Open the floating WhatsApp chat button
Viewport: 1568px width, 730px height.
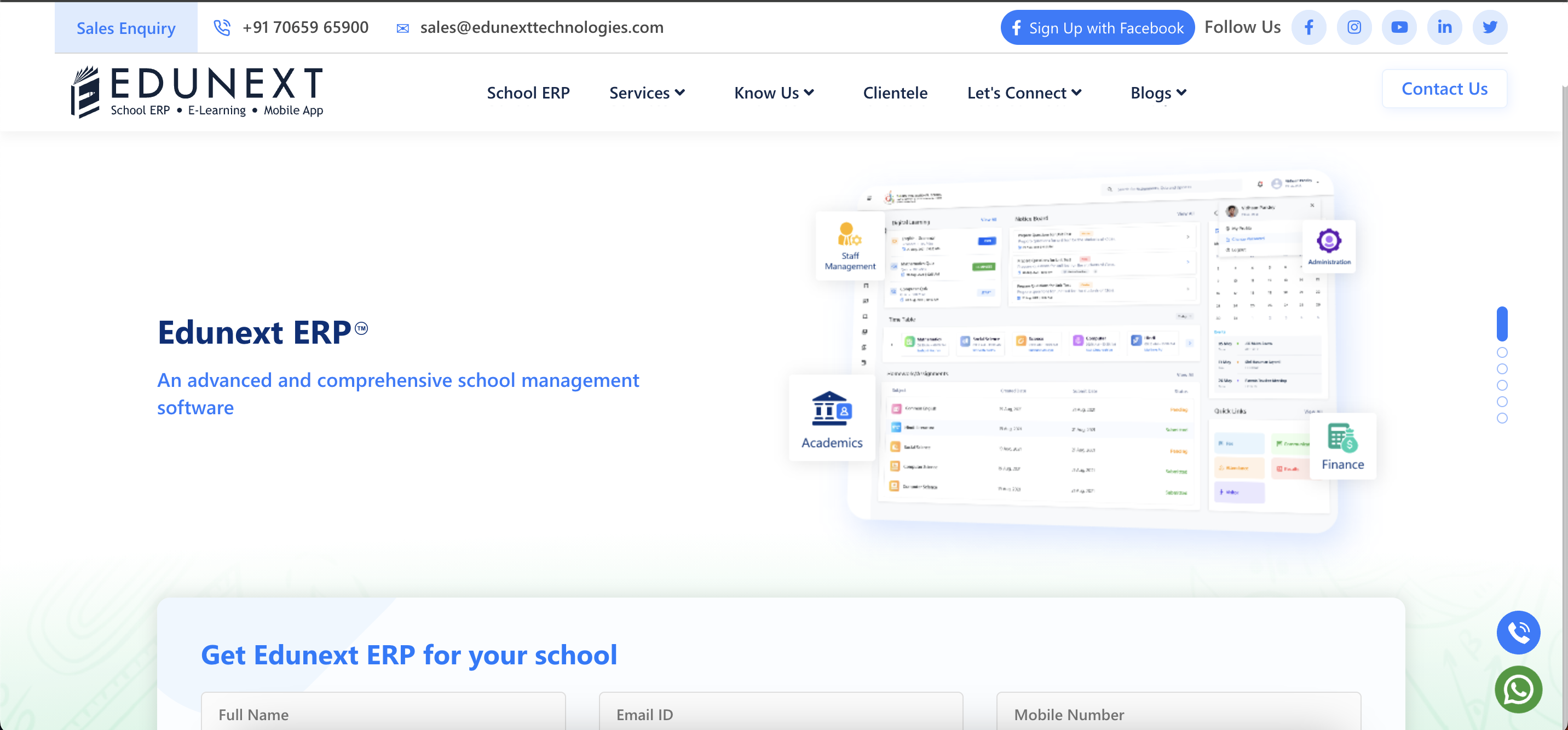click(x=1518, y=690)
